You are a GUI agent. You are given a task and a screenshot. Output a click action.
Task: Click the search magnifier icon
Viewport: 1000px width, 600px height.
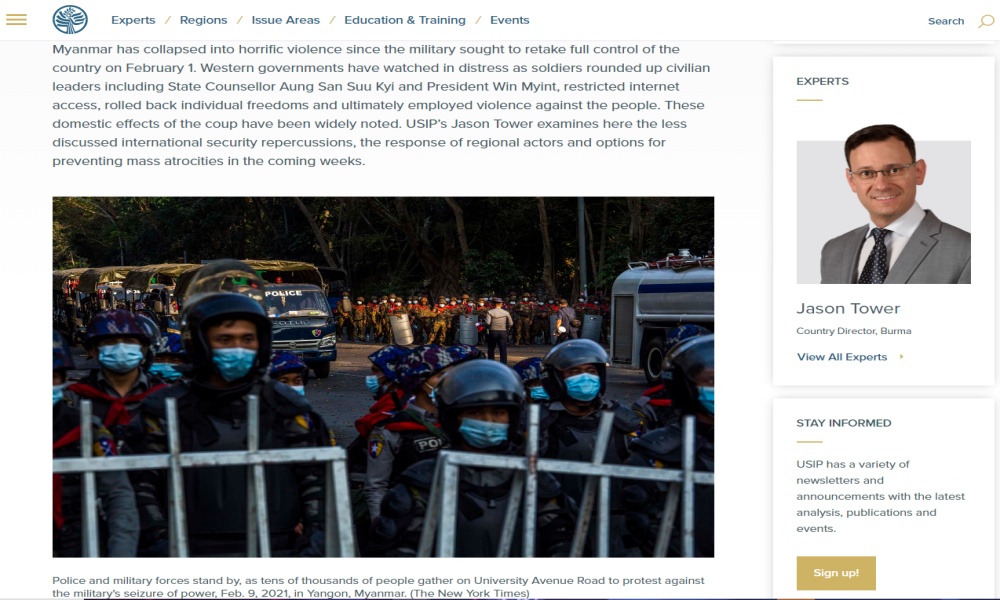[x=986, y=21]
